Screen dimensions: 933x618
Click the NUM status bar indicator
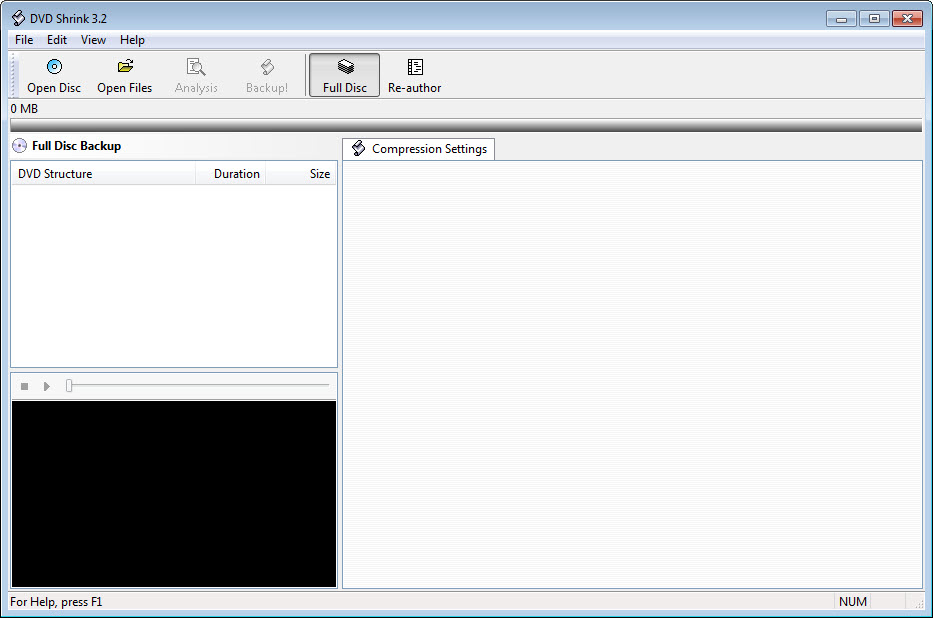click(x=852, y=602)
